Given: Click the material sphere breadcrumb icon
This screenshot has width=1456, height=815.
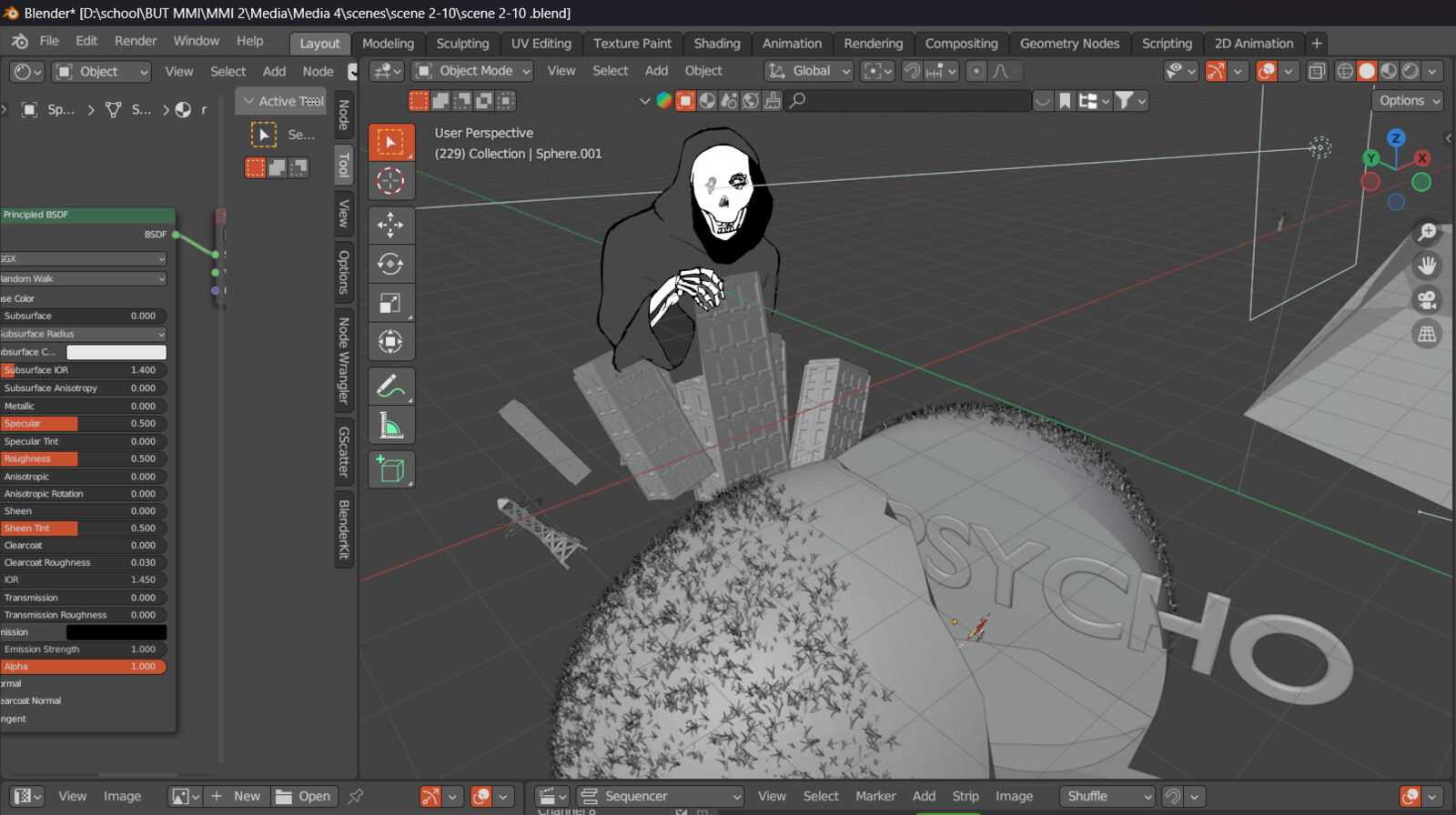Looking at the screenshot, I should [183, 109].
